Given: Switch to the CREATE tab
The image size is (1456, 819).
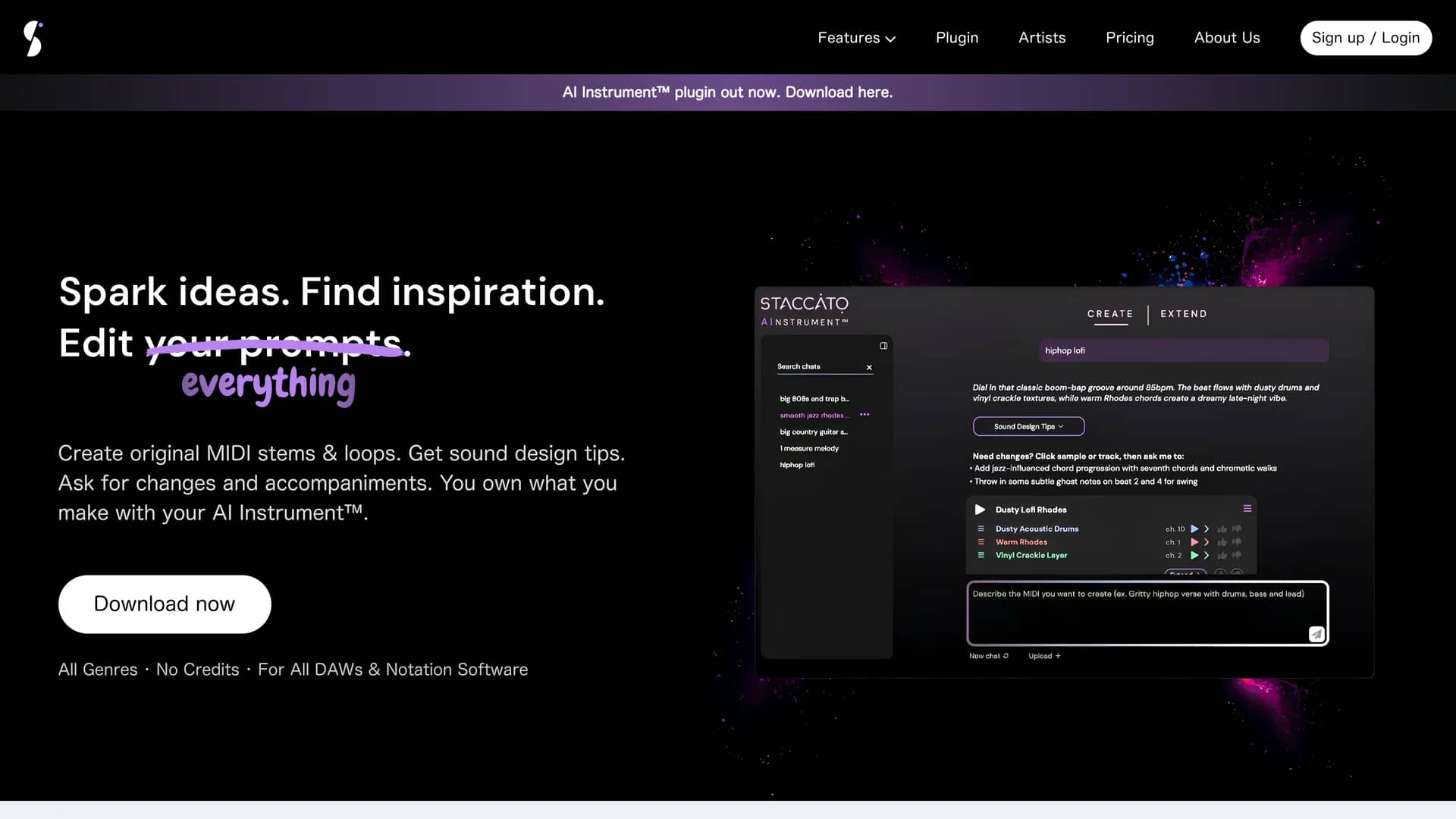Looking at the screenshot, I should [x=1110, y=314].
